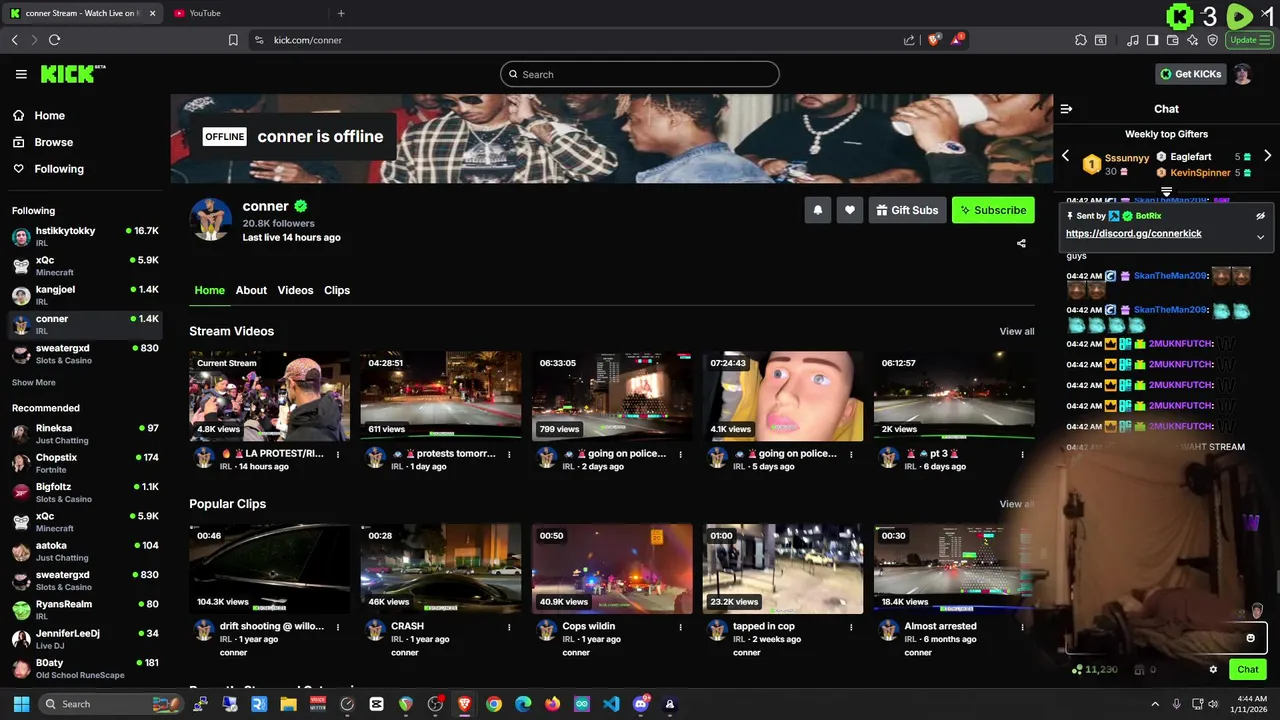This screenshot has height=720, width=1280.
Task: Open Brave VPN shield icon
Action: coord(1213,40)
